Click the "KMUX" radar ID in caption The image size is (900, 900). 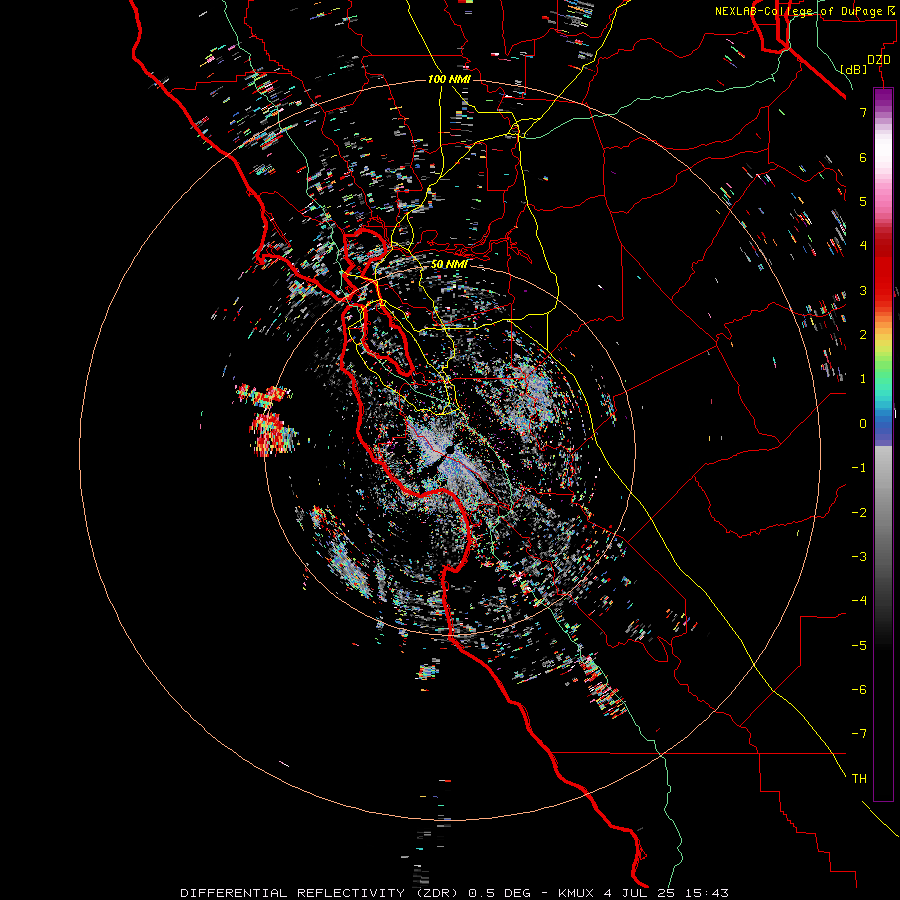(x=576, y=893)
